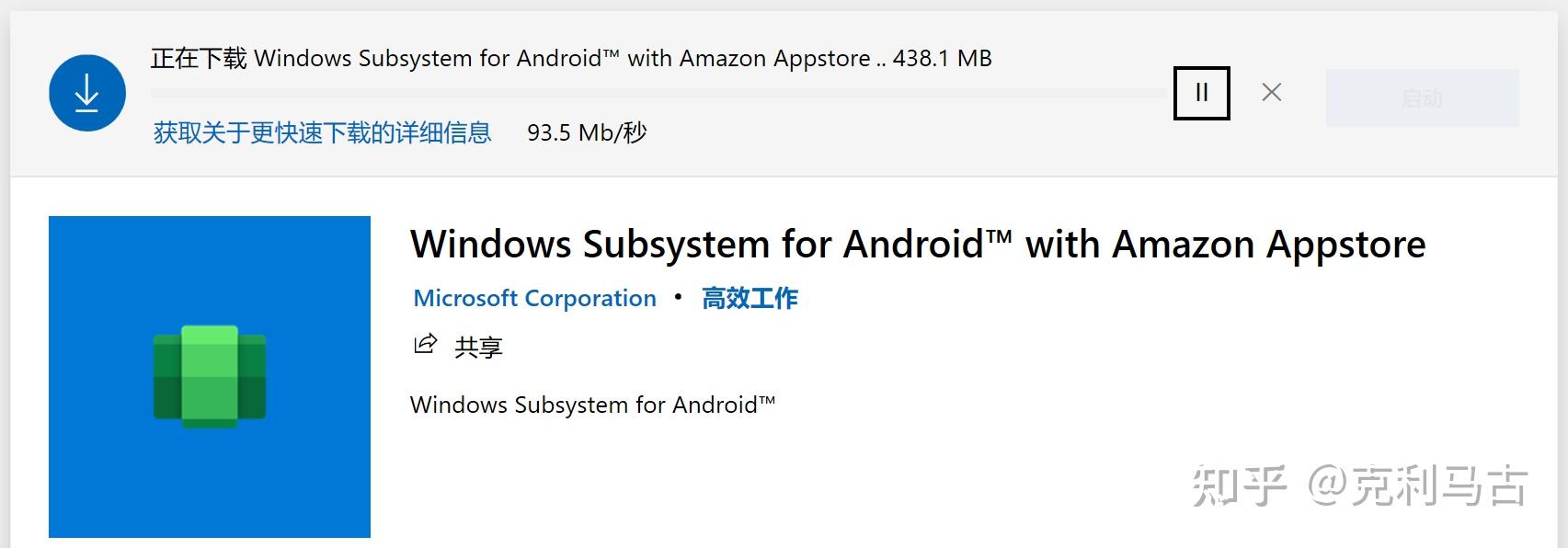
Task: Click the greyed-out 启动 launch button
Action: (1422, 97)
